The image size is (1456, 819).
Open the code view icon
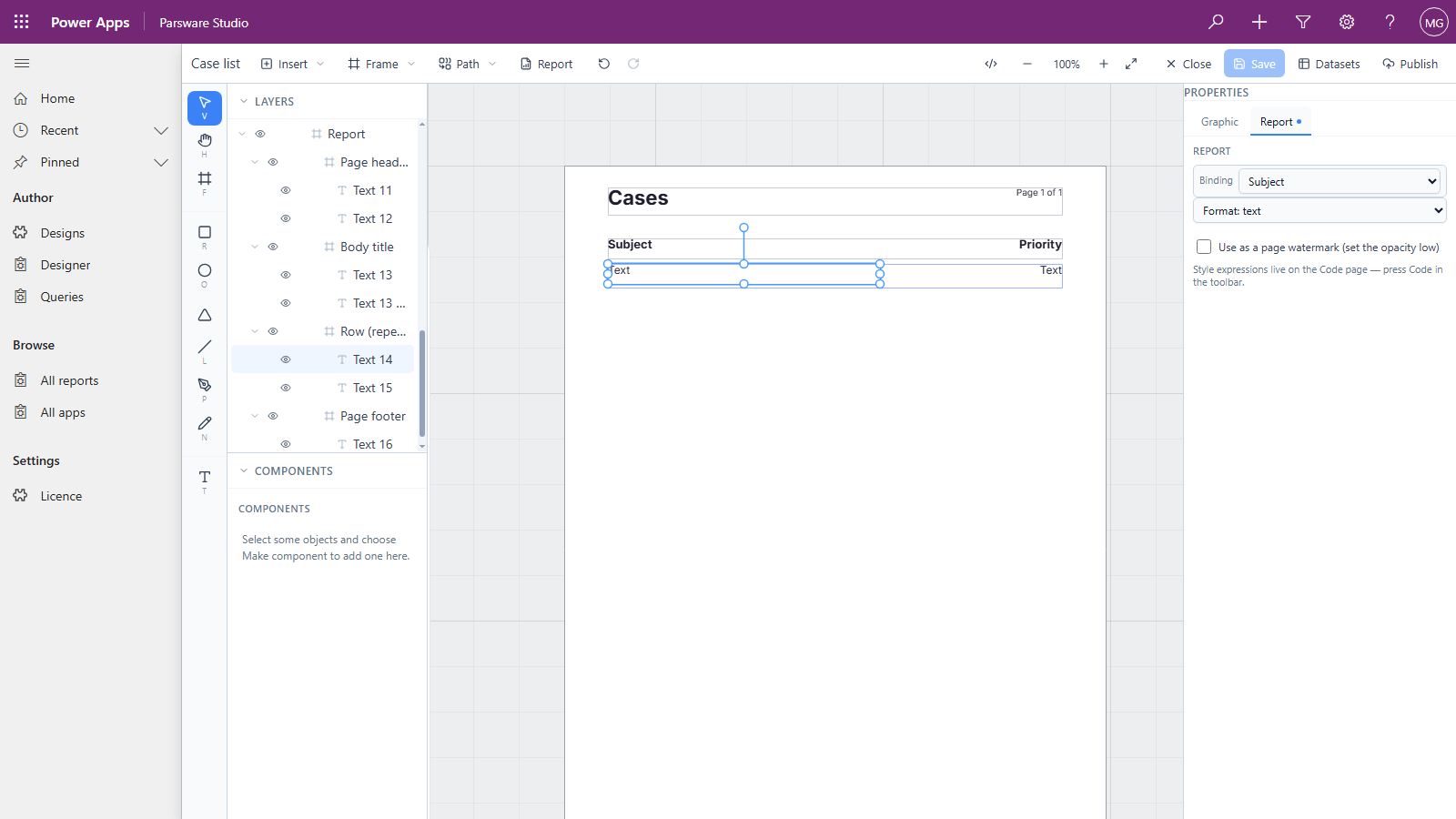[x=991, y=64]
